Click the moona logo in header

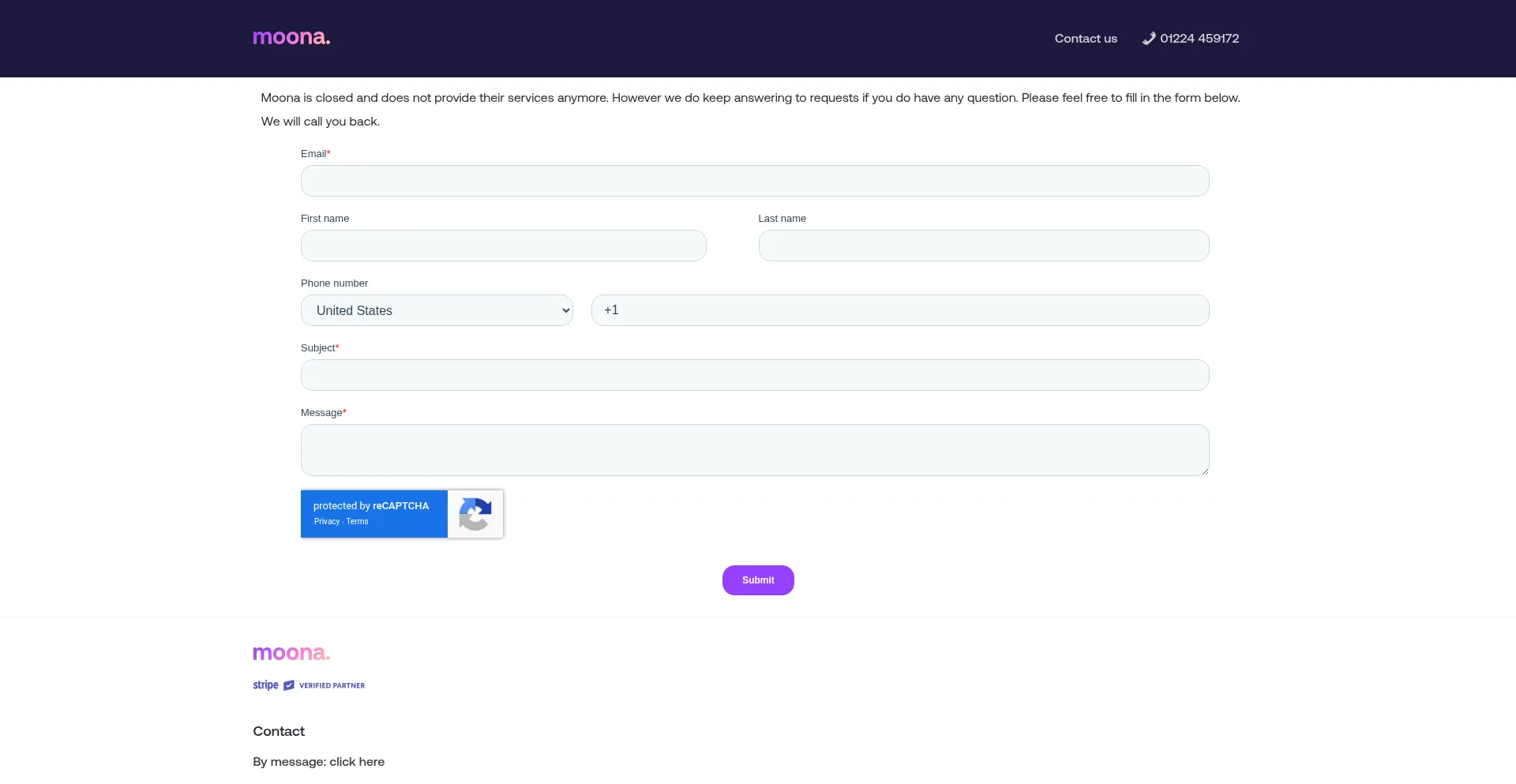[x=291, y=37]
